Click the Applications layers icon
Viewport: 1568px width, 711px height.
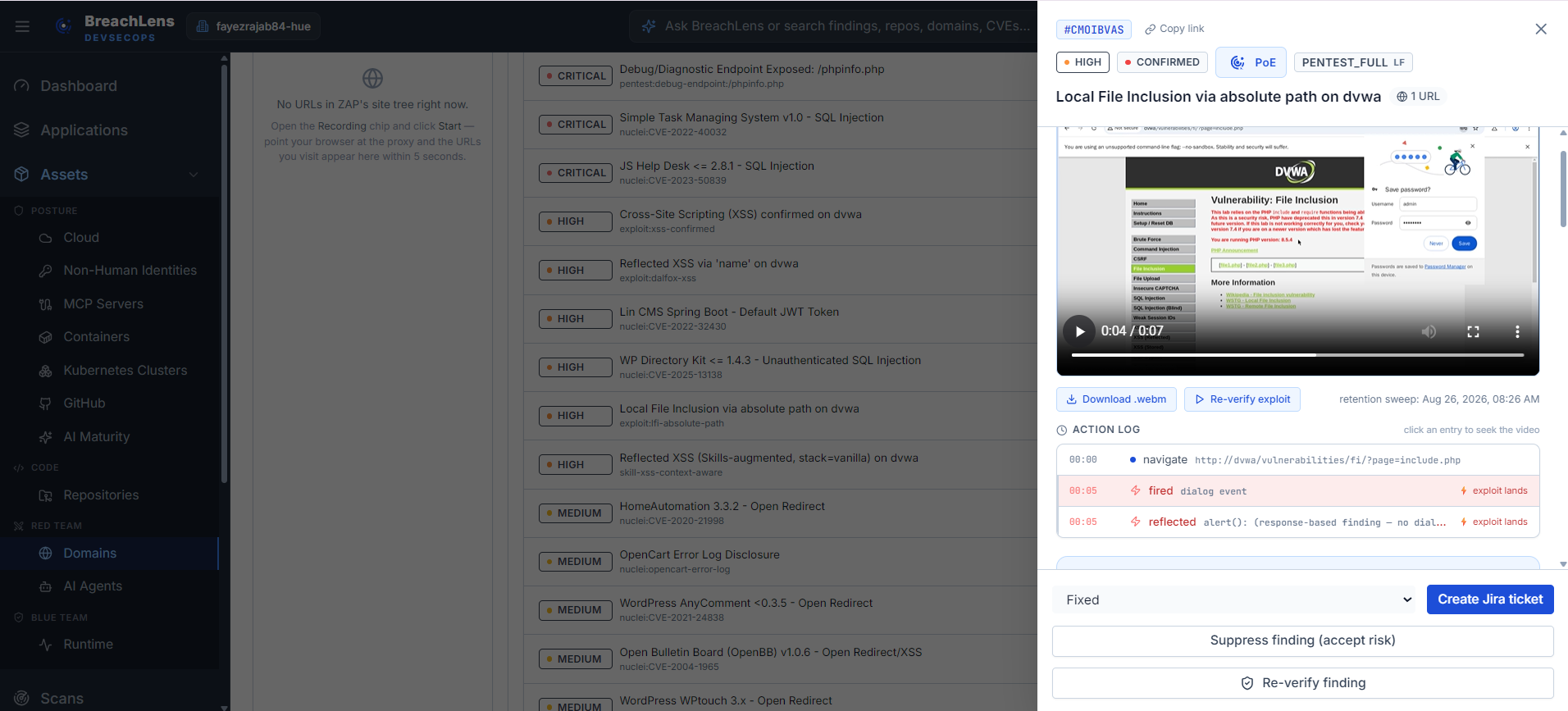click(22, 130)
